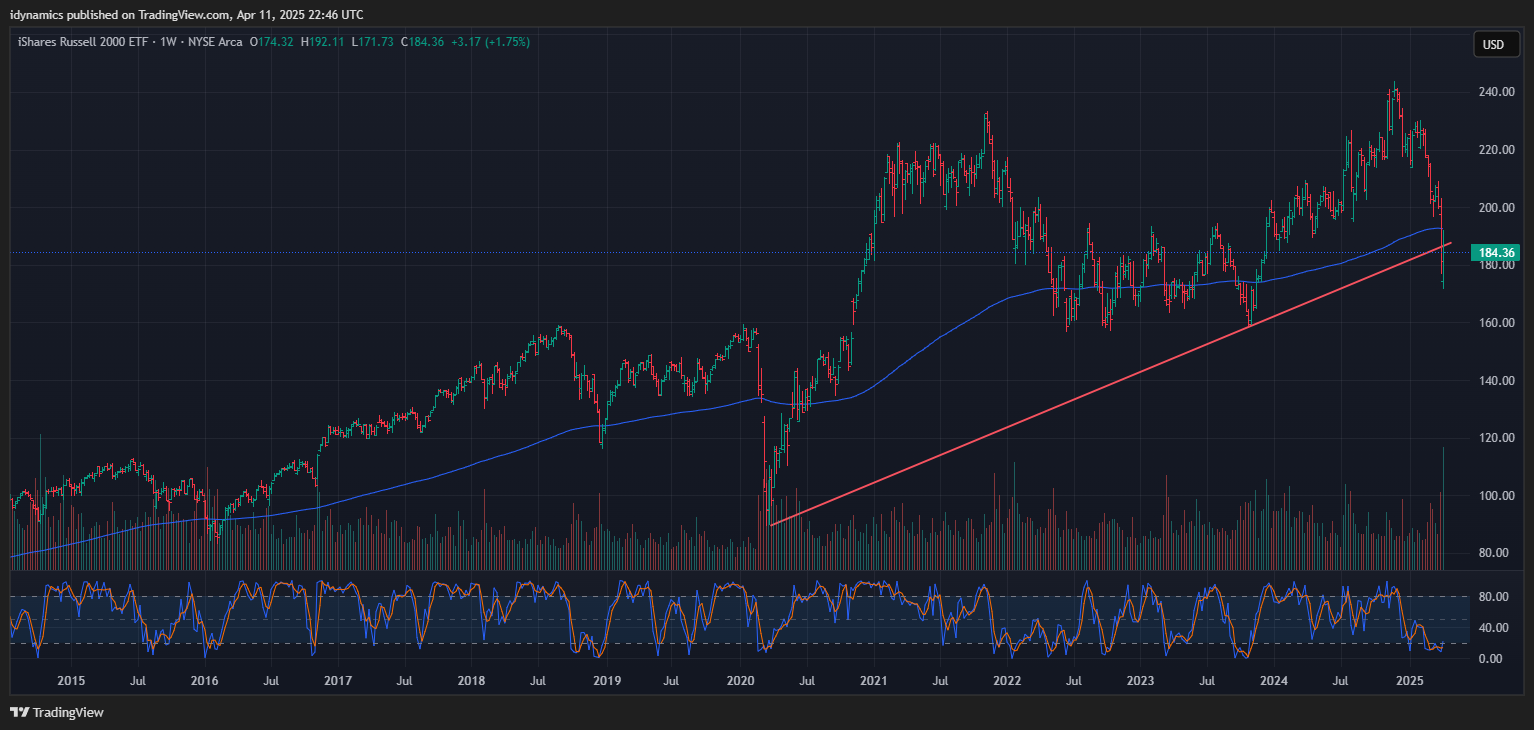Click the 2022 label on time axis
This screenshot has width=1534, height=730.
point(1007,681)
